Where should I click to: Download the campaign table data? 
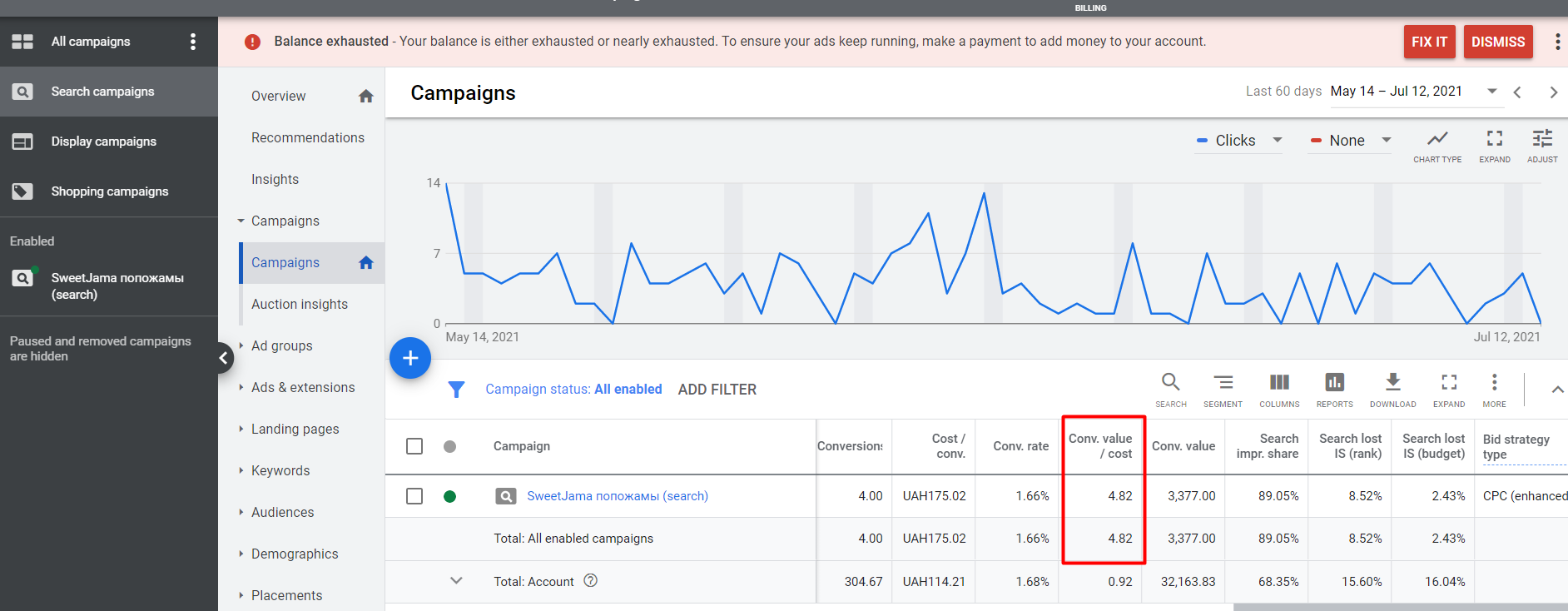[1392, 383]
